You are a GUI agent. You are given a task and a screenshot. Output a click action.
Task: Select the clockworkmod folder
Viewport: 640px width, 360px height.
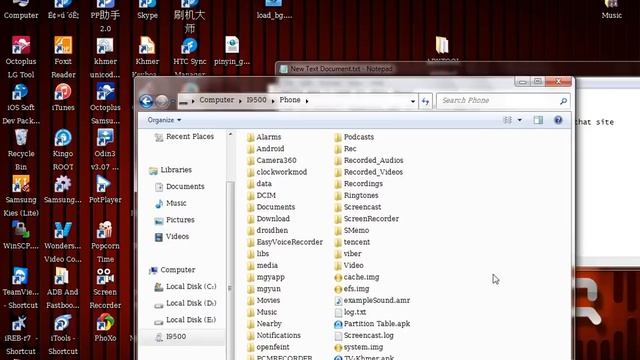(x=277, y=172)
